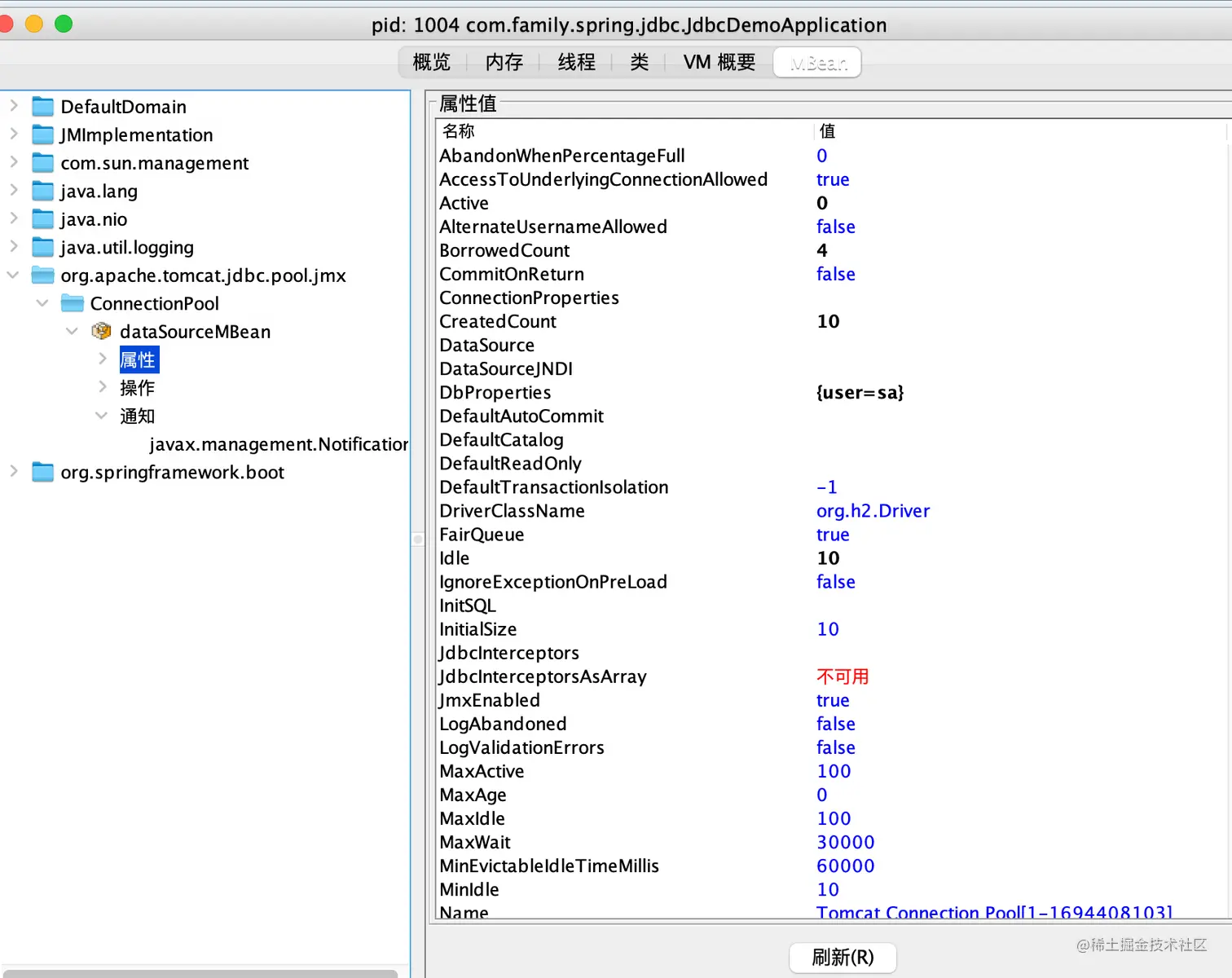Image resolution: width=1232 pixels, height=978 pixels.
Task: Expand the java.util.logging node
Action: pyautogui.click(x=14, y=246)
